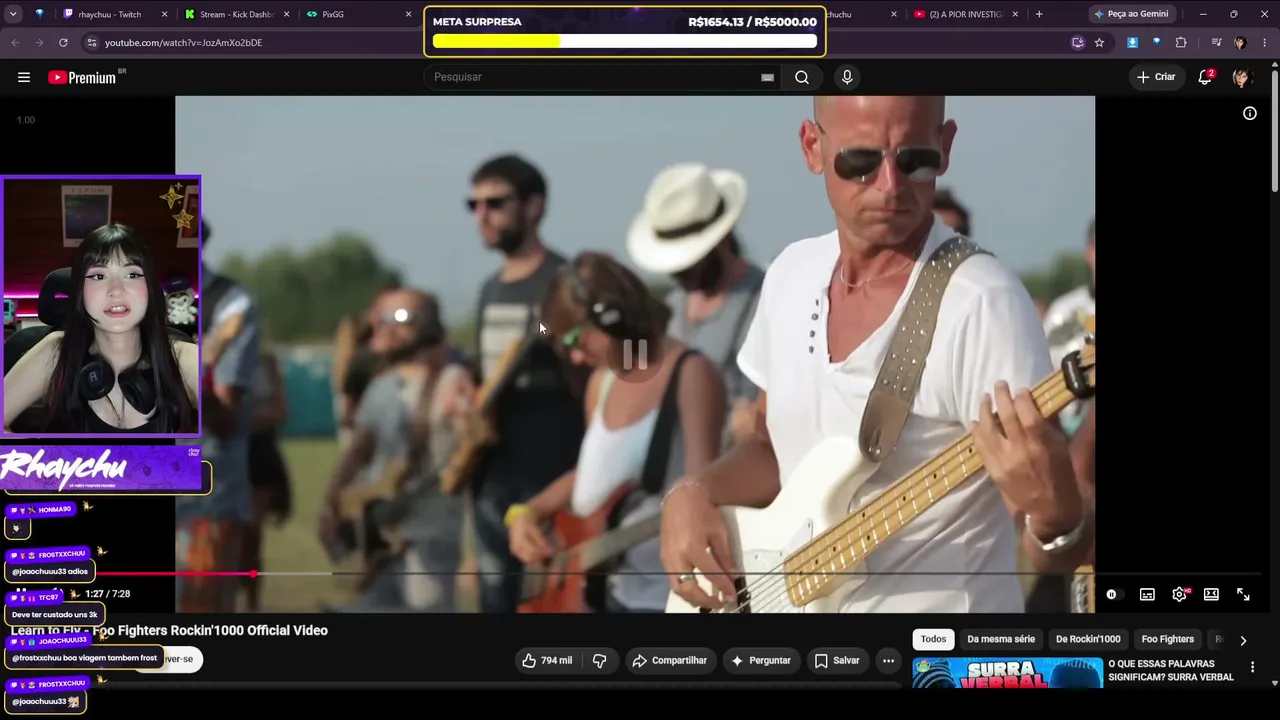Reload the YouTube page
1280x720 pixels.
[x=63, y=43]
